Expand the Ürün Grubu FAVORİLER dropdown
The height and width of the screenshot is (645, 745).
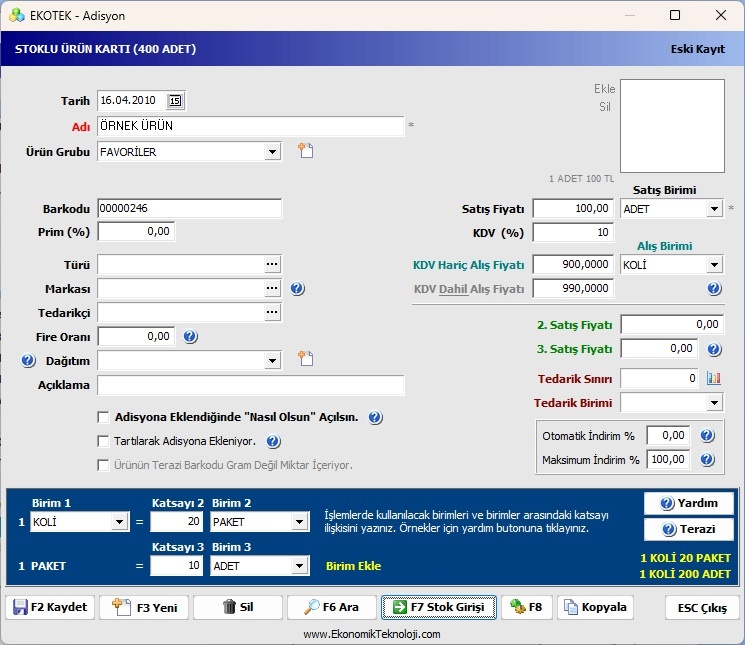tap(272, 152)
